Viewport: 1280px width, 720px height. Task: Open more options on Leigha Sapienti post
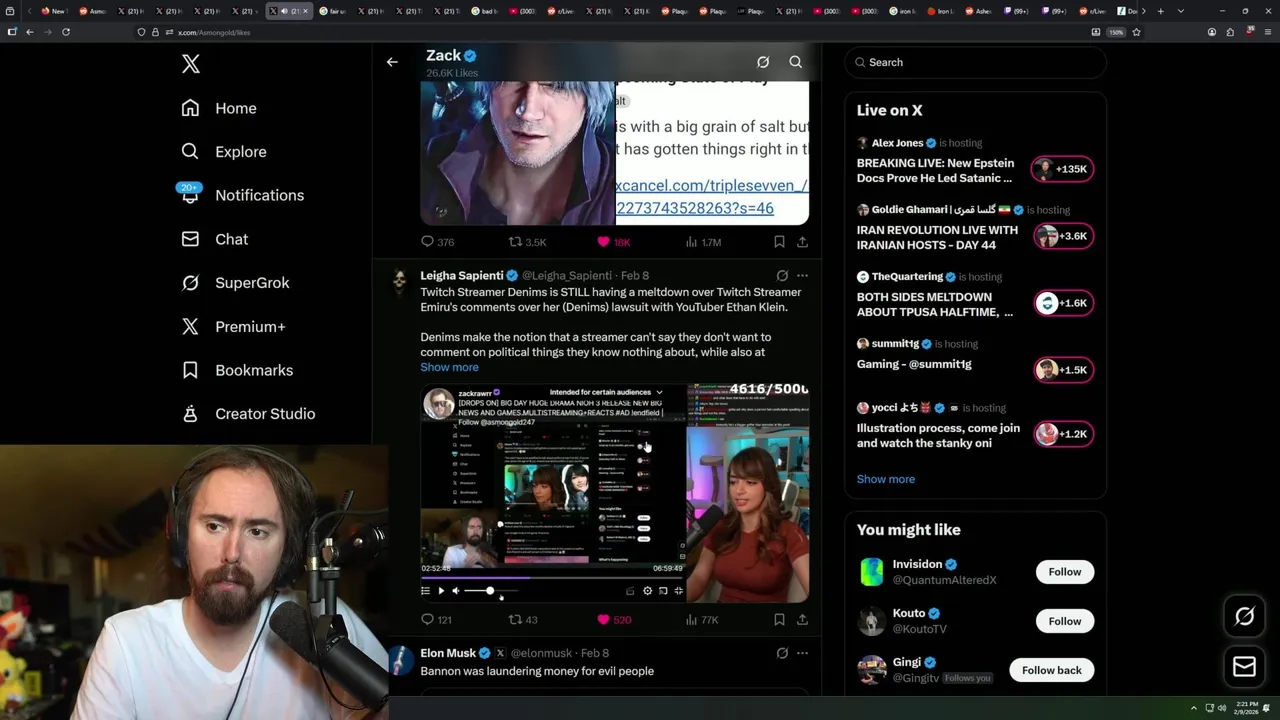pos(802,276)
